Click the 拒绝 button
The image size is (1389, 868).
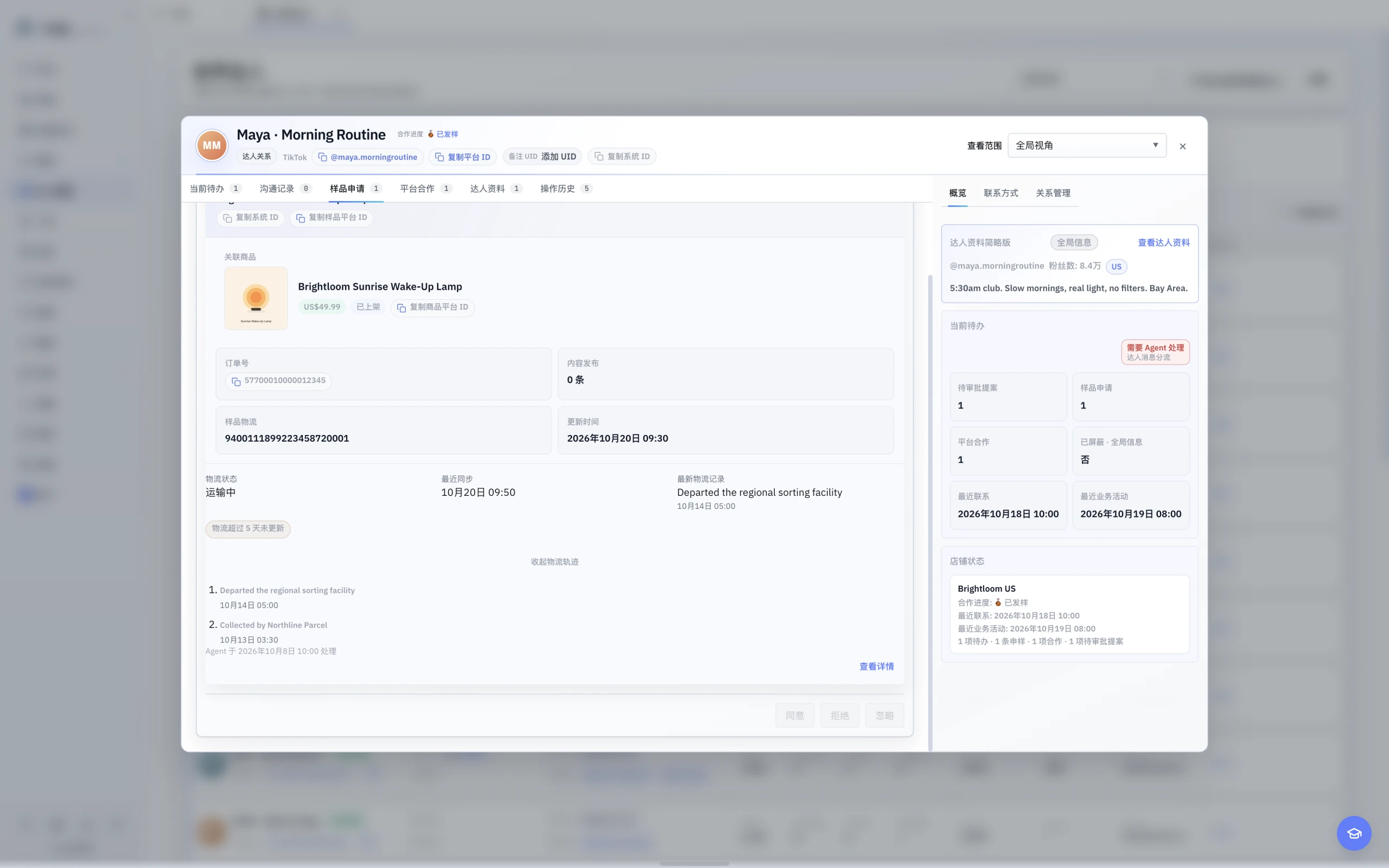pyautogui.click(x=839, y=716)
